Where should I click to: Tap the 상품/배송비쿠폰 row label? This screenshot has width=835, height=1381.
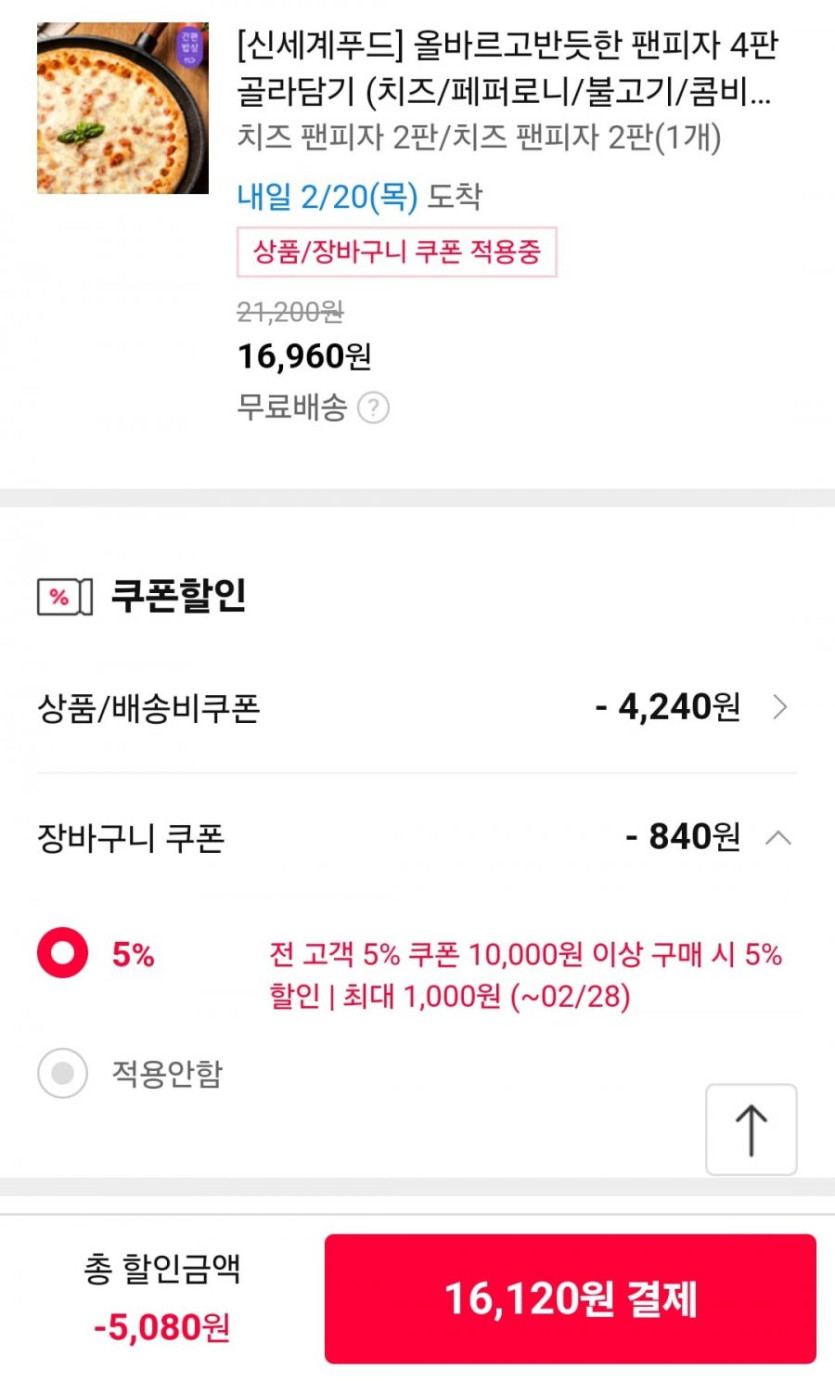coord(148,709)
